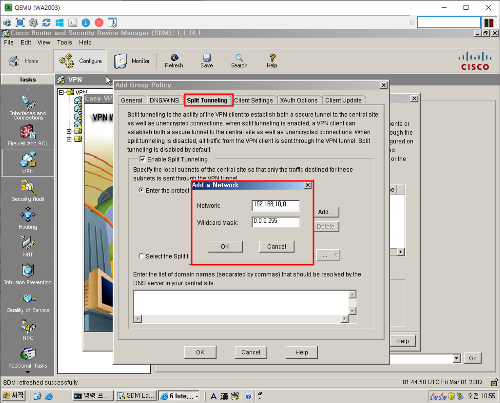
Task: Select the VPN task icon
Action: [x=28, y=163]
